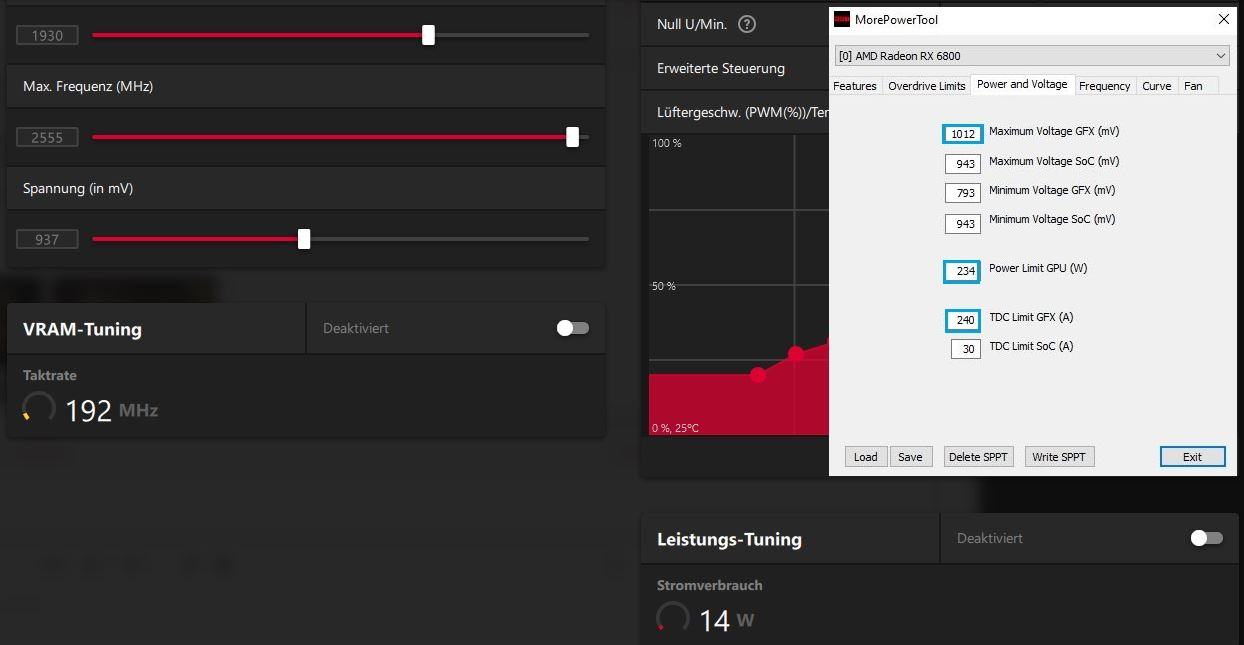Click the Minimum Voltage SoC input field
Screen dimensions: 1244x645
coord(964,223)
